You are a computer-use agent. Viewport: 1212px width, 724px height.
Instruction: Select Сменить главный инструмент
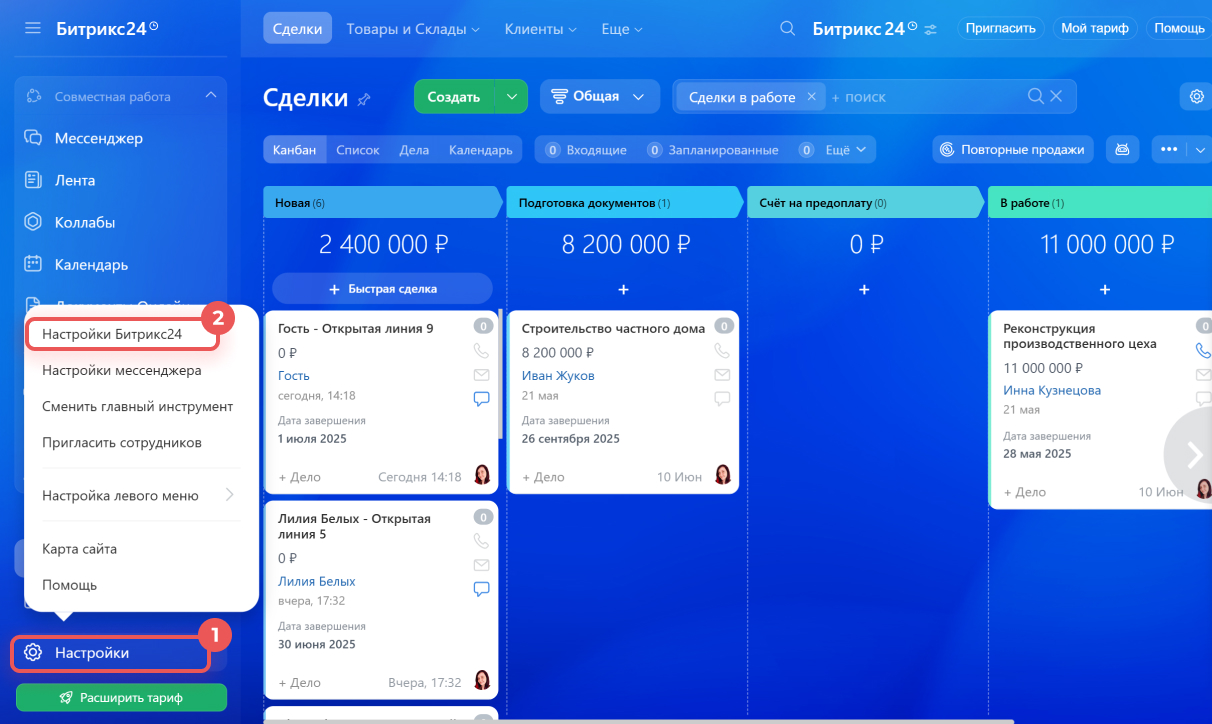coord(137,406)
